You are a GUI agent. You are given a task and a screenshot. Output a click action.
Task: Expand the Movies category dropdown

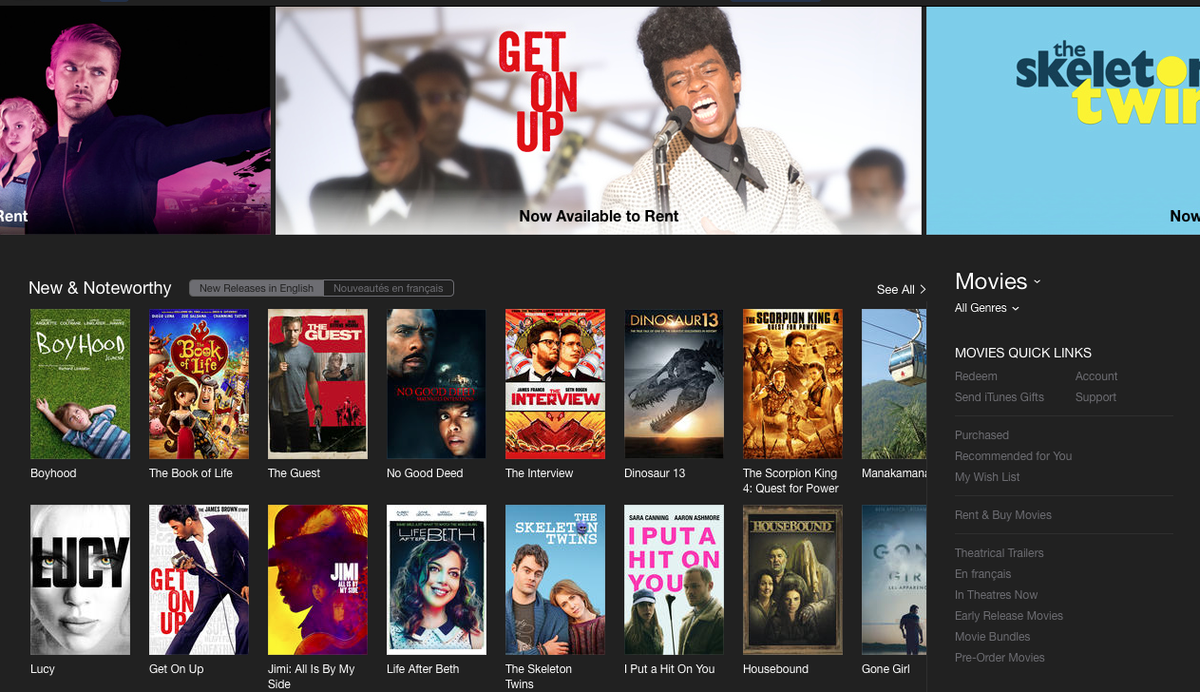coord(998,282)
